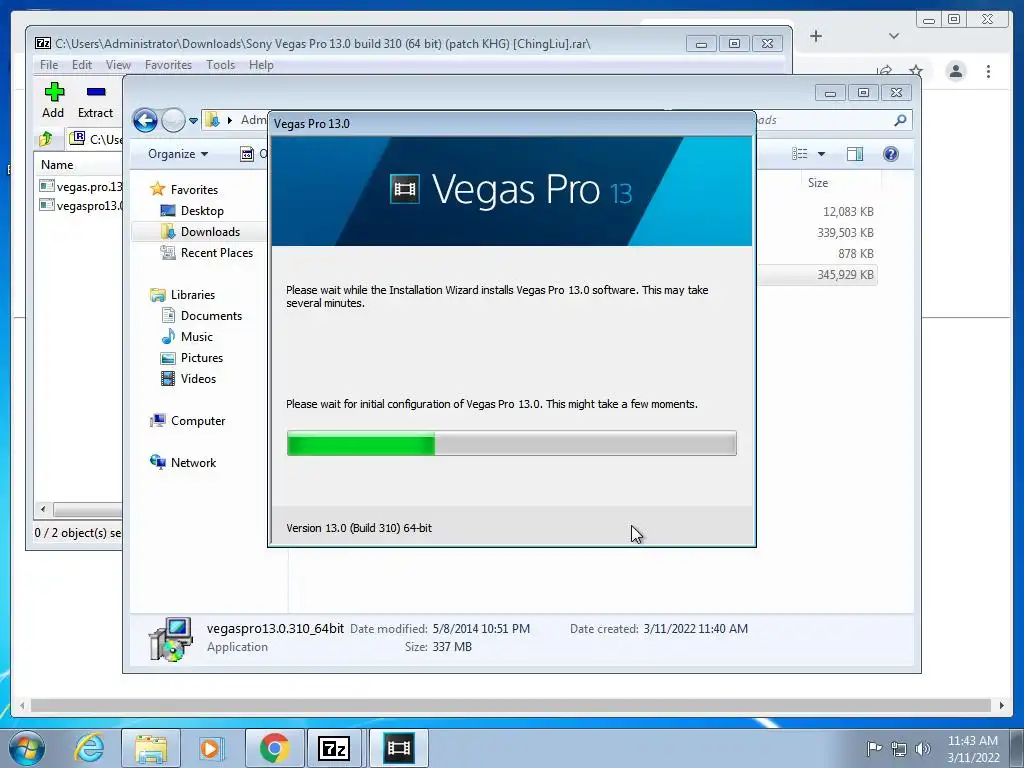This screenshot has width=1024, height=768.
Task: Click right arrow of Chrome horizontal scrollbar
Action: click(x=1001, y=705)
